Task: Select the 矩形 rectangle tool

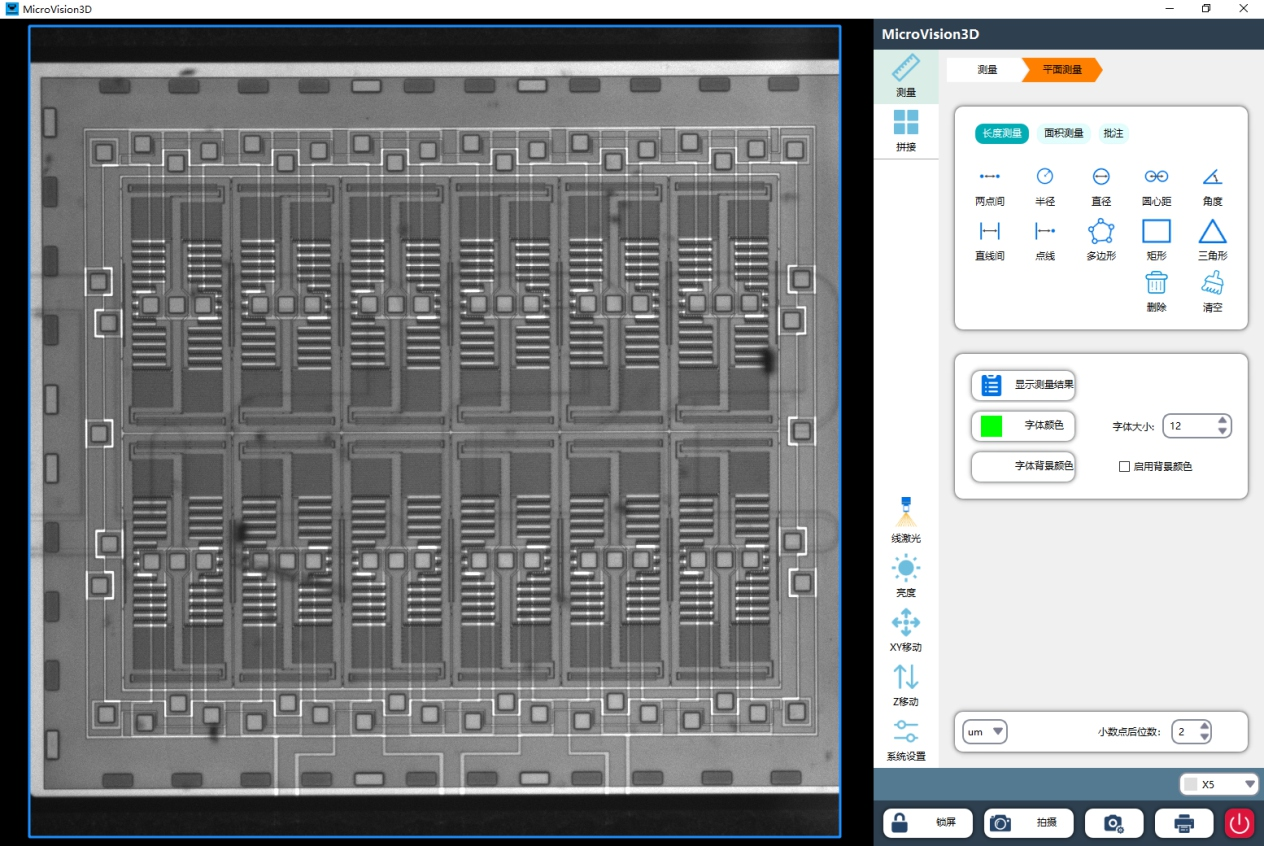Action: click(x=1157, y=241)
